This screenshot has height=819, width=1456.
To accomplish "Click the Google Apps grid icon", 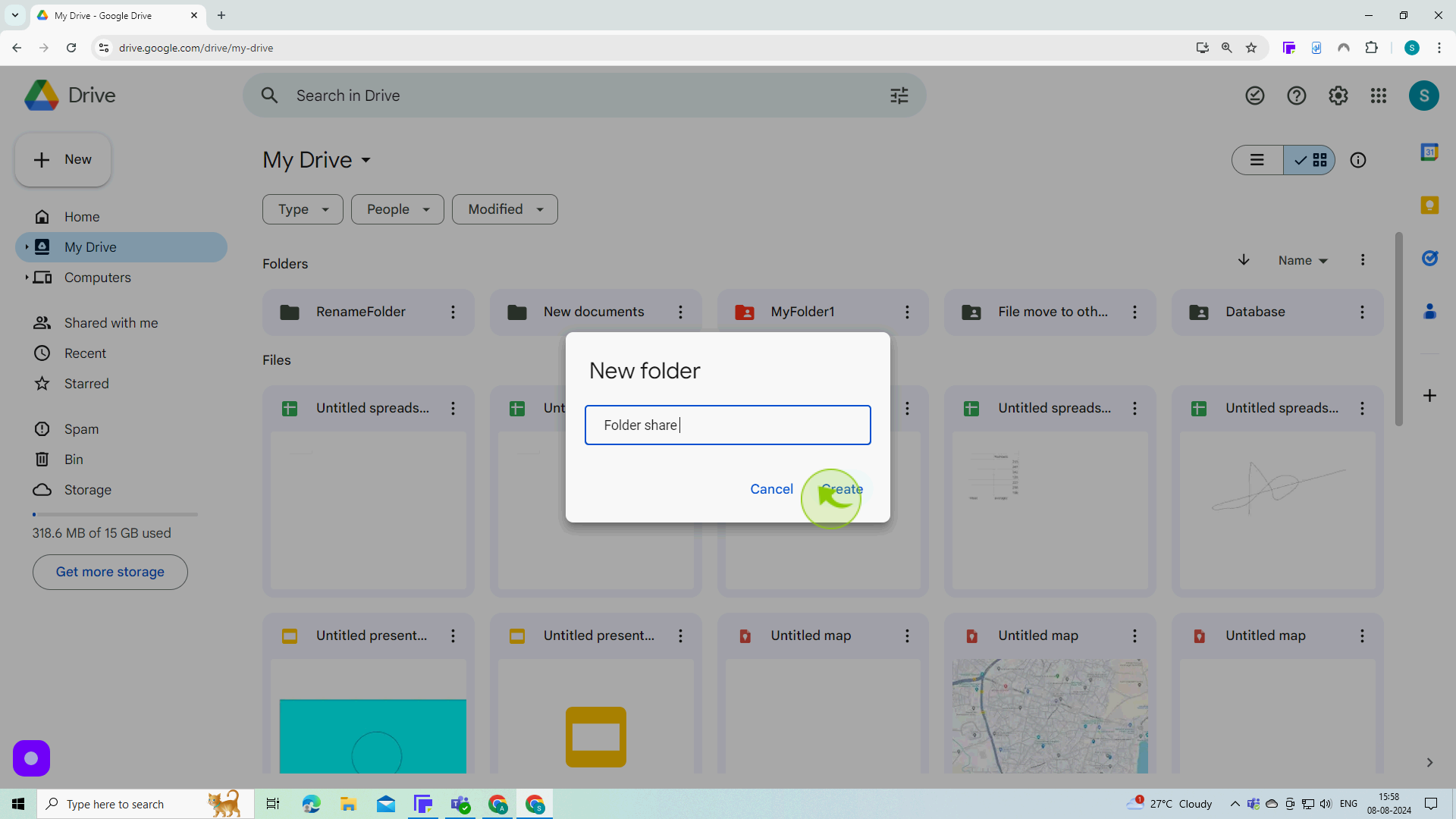I will pyautogui.click(x=1380, y=95).
